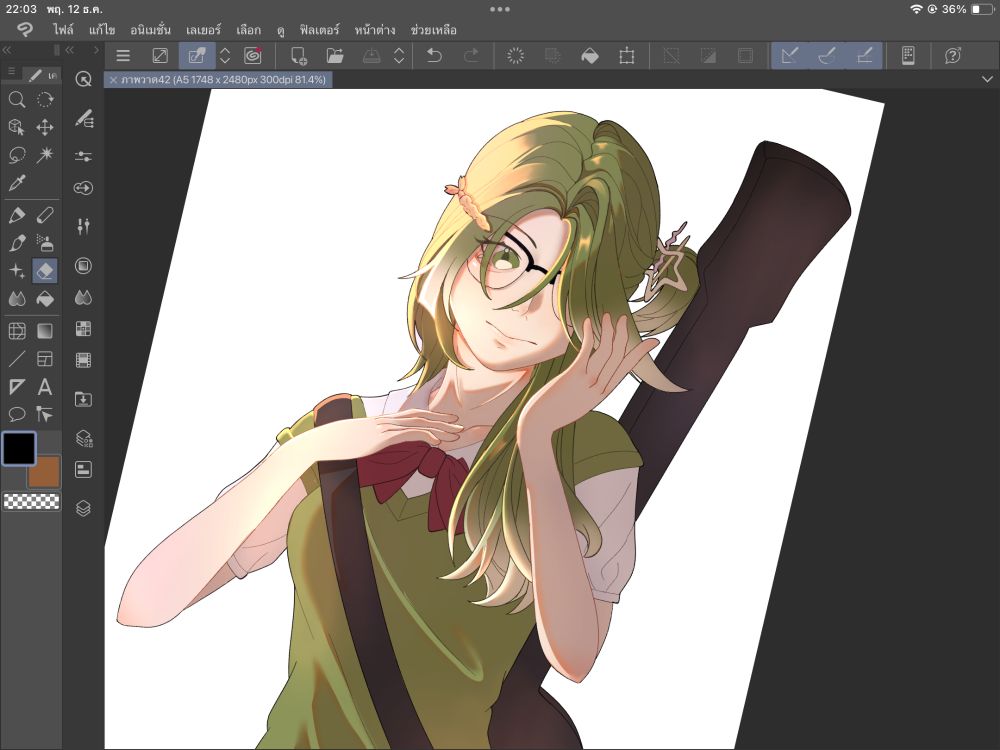This screenshot has width=1000, height=750.
Task: Toggle the touch operation edit mode button
Action: (197, 56)
